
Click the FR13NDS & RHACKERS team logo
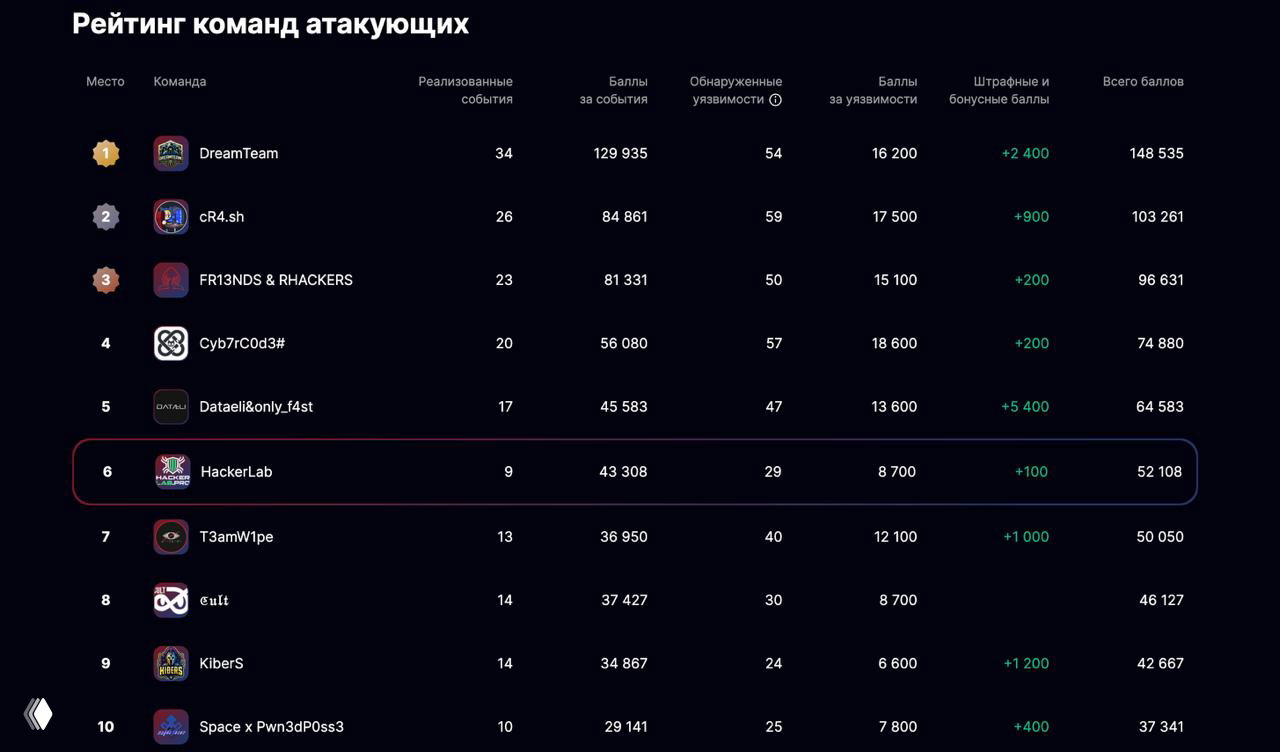pos(171,280)
